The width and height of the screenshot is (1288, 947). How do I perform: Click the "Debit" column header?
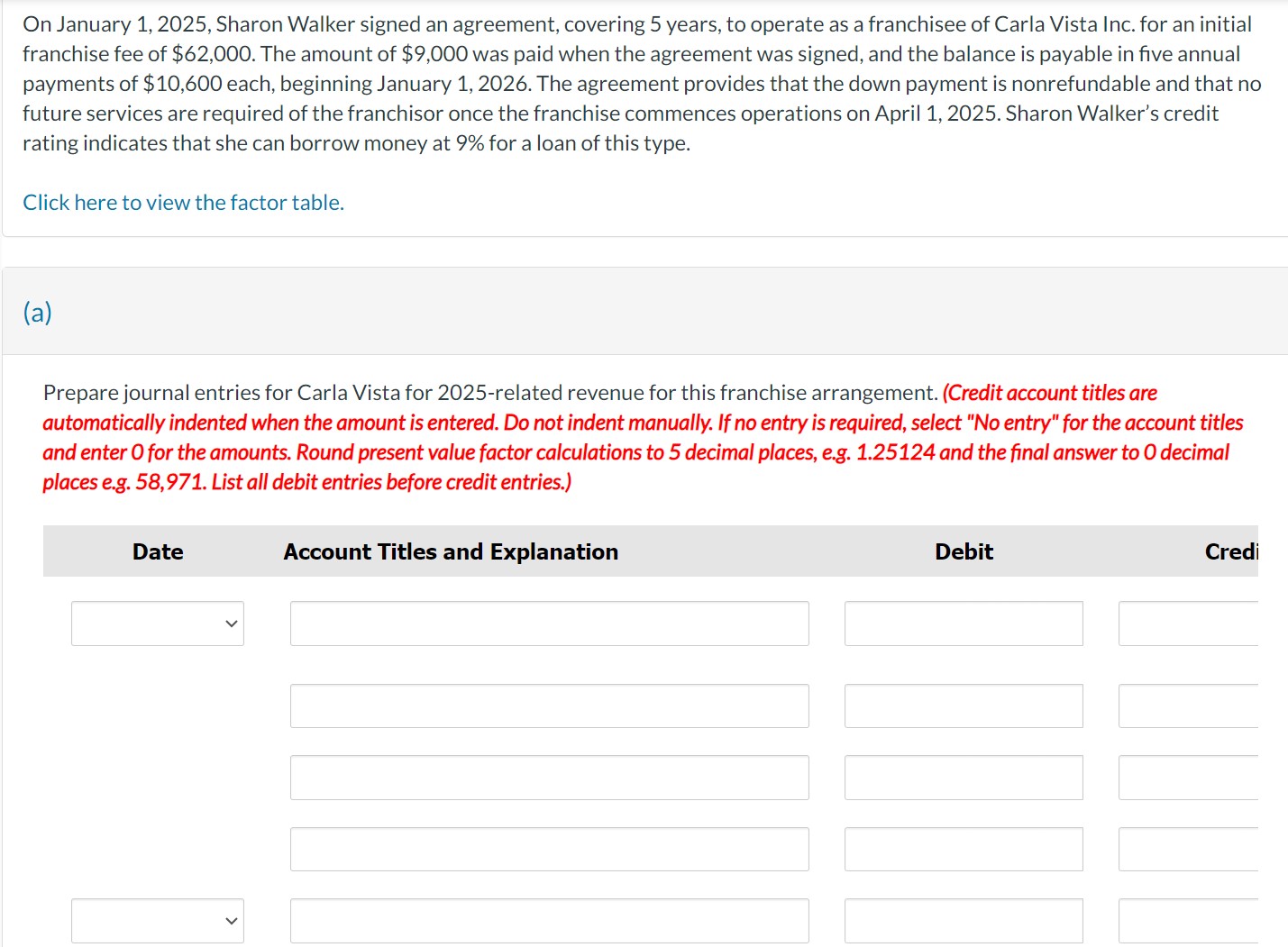[x=964, y=551]
